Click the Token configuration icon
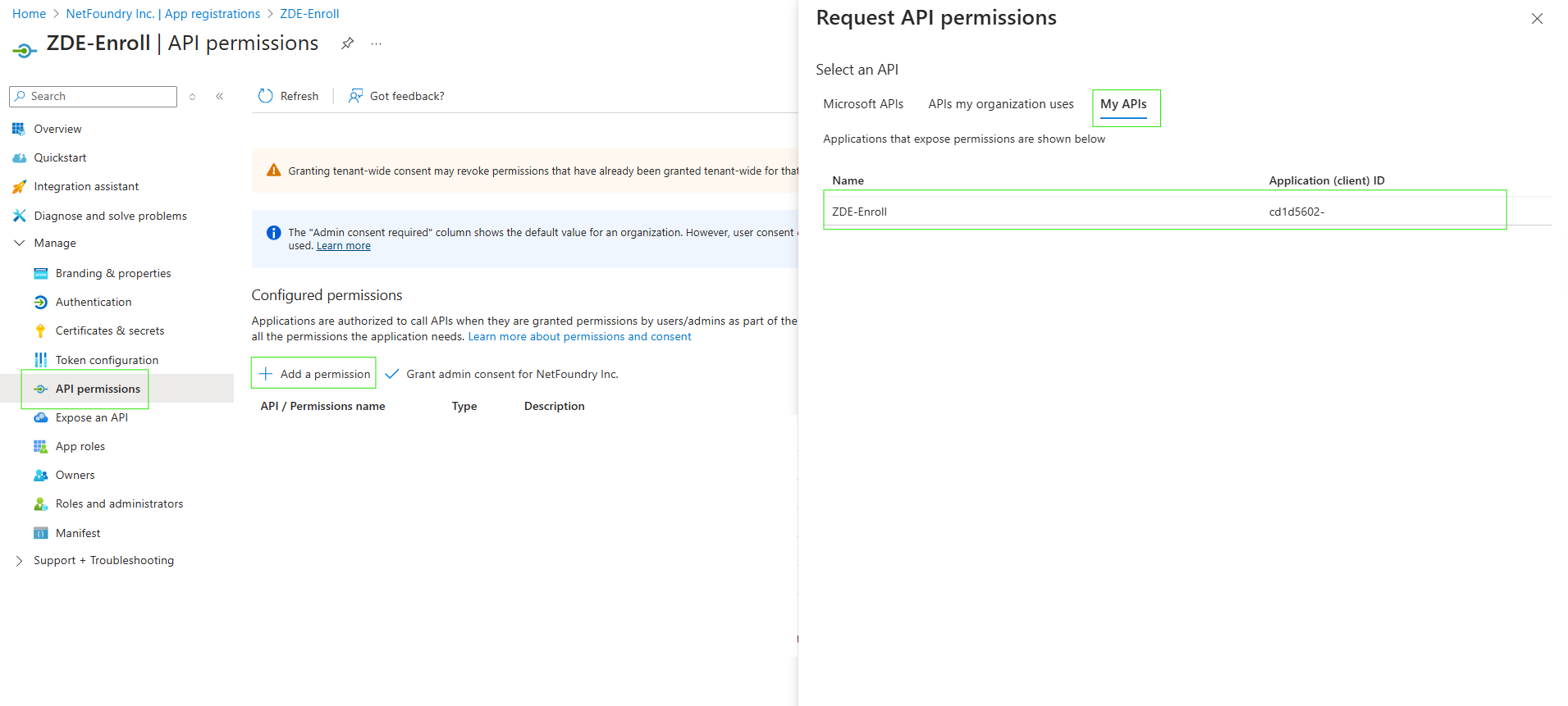This screenshot has height=706, width=1568. [40, 360]
